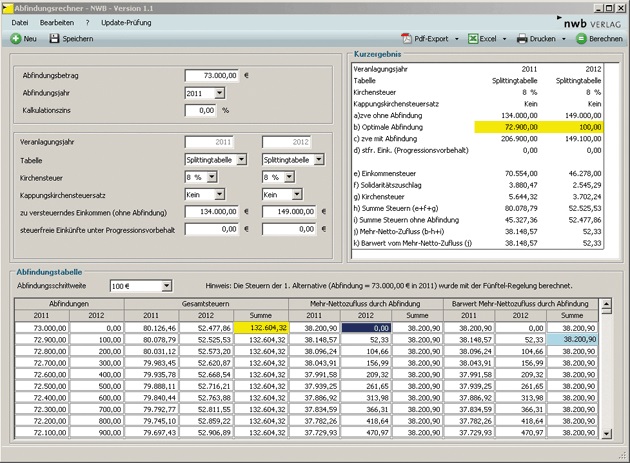Export results via the Excel icon
Viewport: 630px width, 463px height.
(x=472, y=38)
